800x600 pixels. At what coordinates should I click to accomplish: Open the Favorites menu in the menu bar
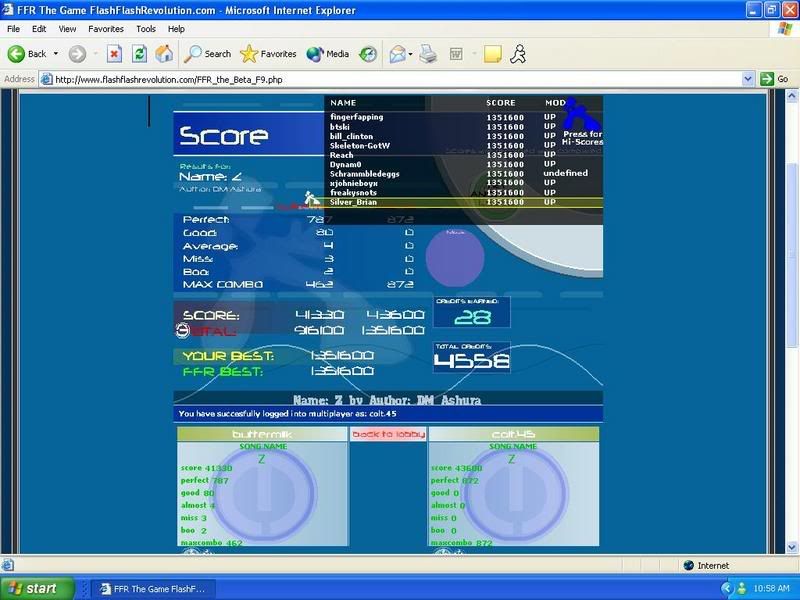tap(106, 29)
